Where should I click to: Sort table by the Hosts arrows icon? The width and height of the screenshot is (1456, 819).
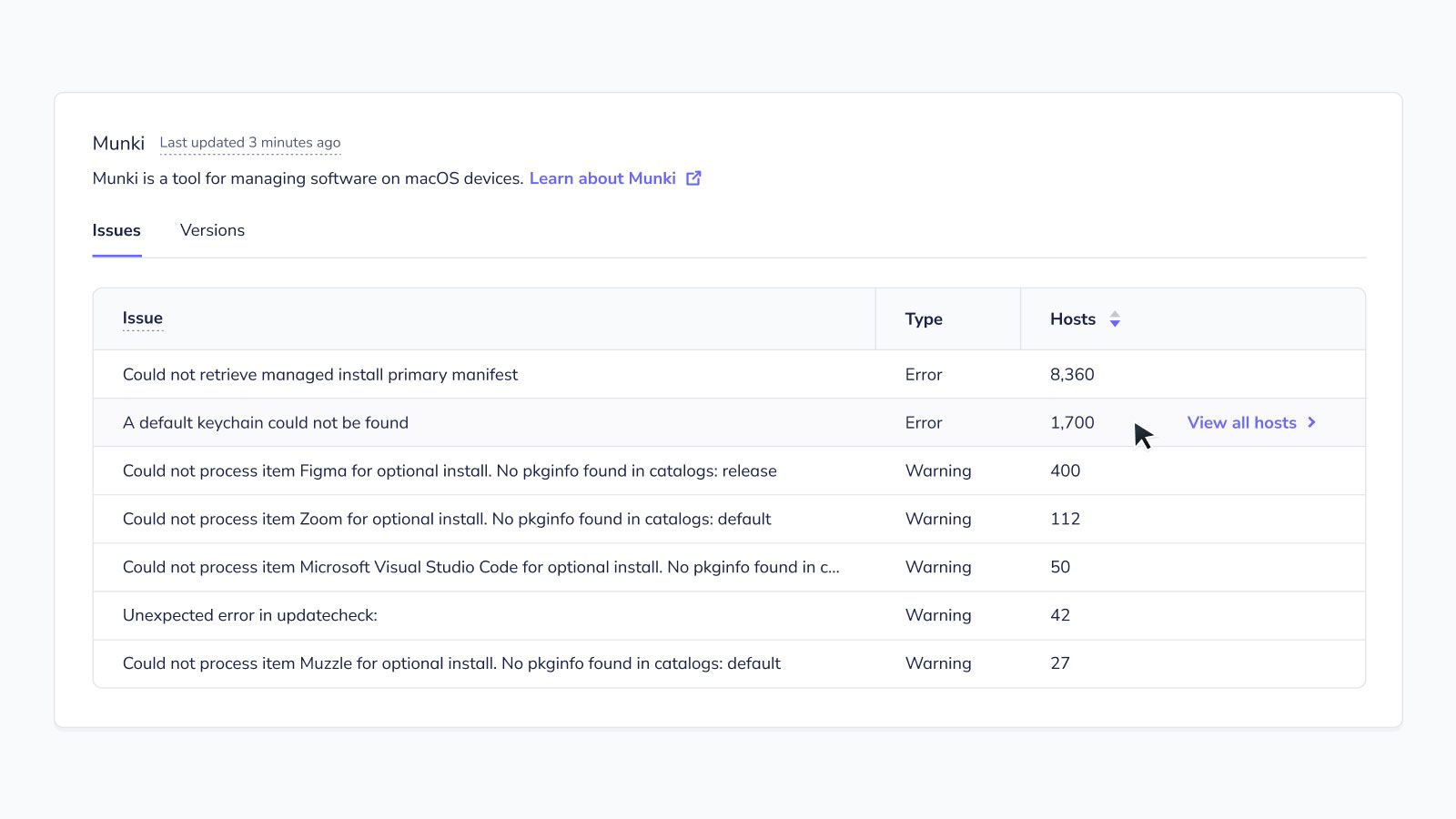tap(1115, 319)
